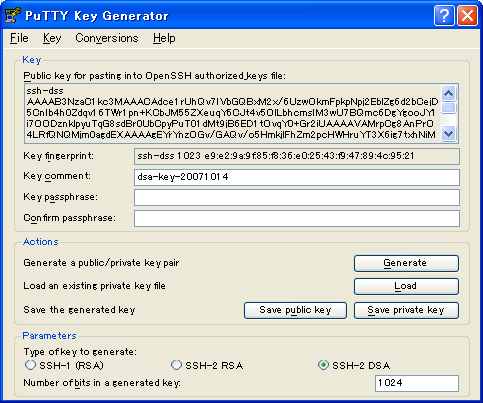
Task: Select SSH-2 DSA key type
Action: coord(323,365)
